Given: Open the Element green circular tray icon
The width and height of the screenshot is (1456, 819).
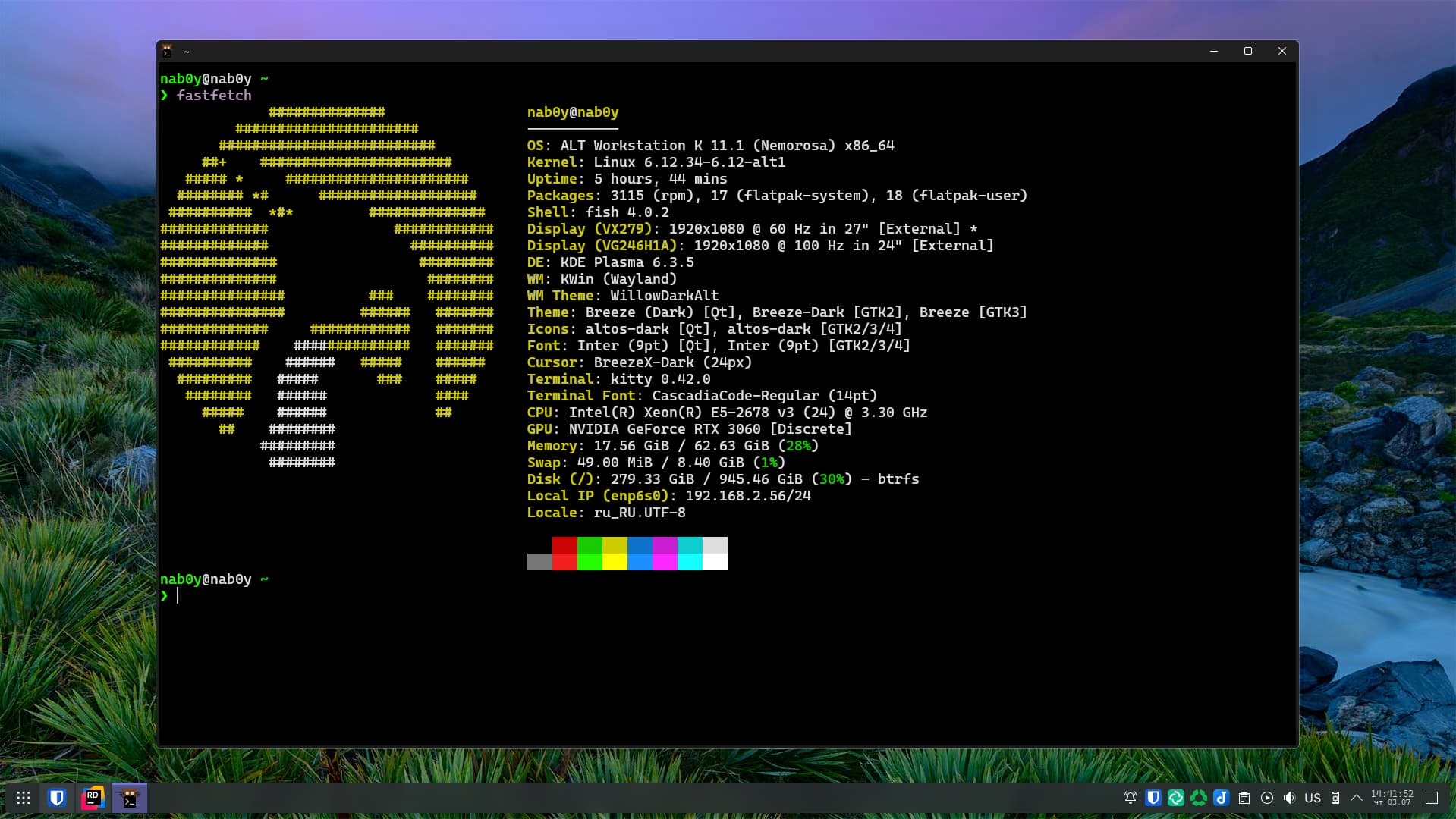Looking at the screenshot, I should (x=1176, y=798).
